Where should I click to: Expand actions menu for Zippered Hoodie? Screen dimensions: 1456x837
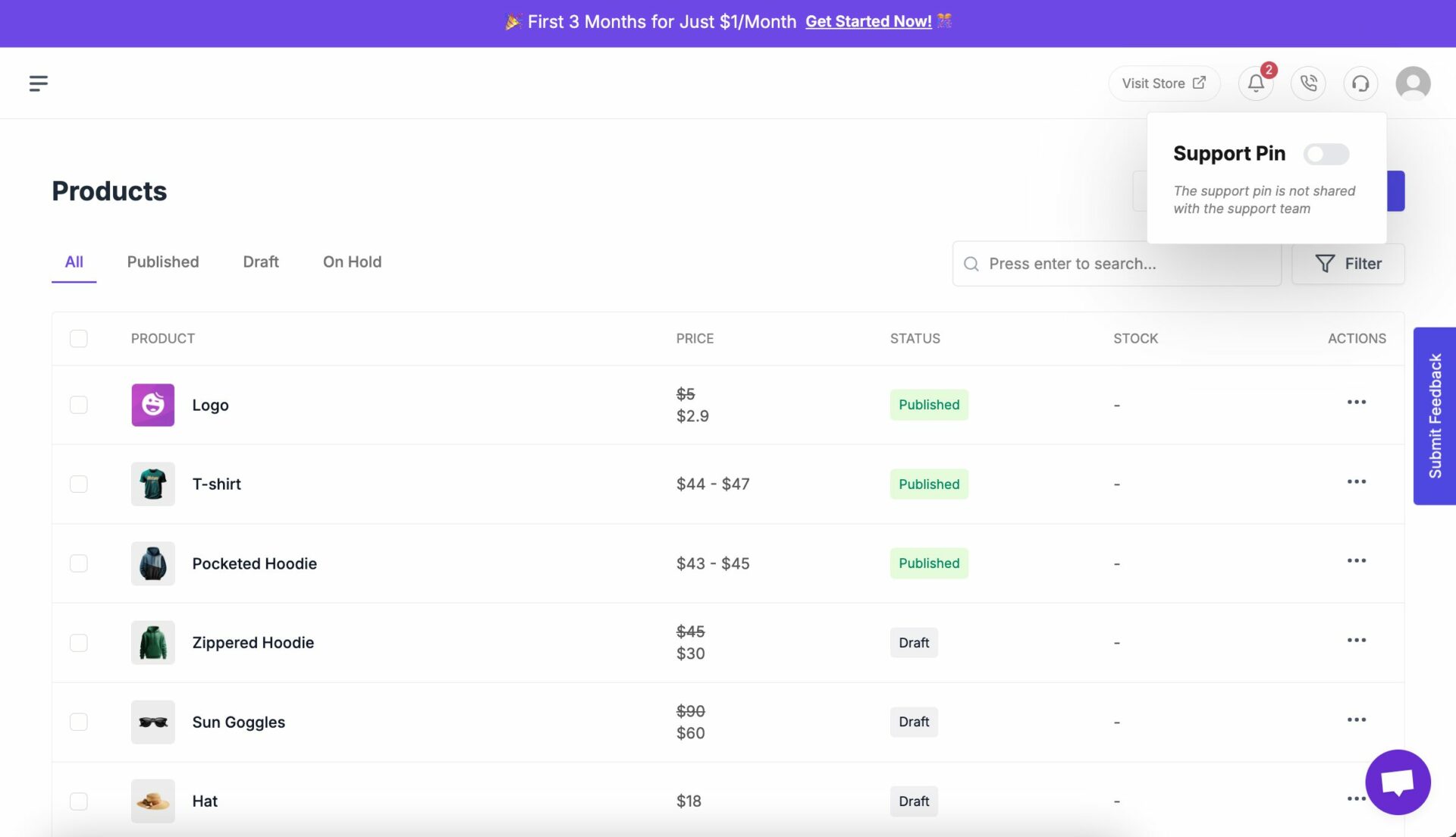point(1357,641)
